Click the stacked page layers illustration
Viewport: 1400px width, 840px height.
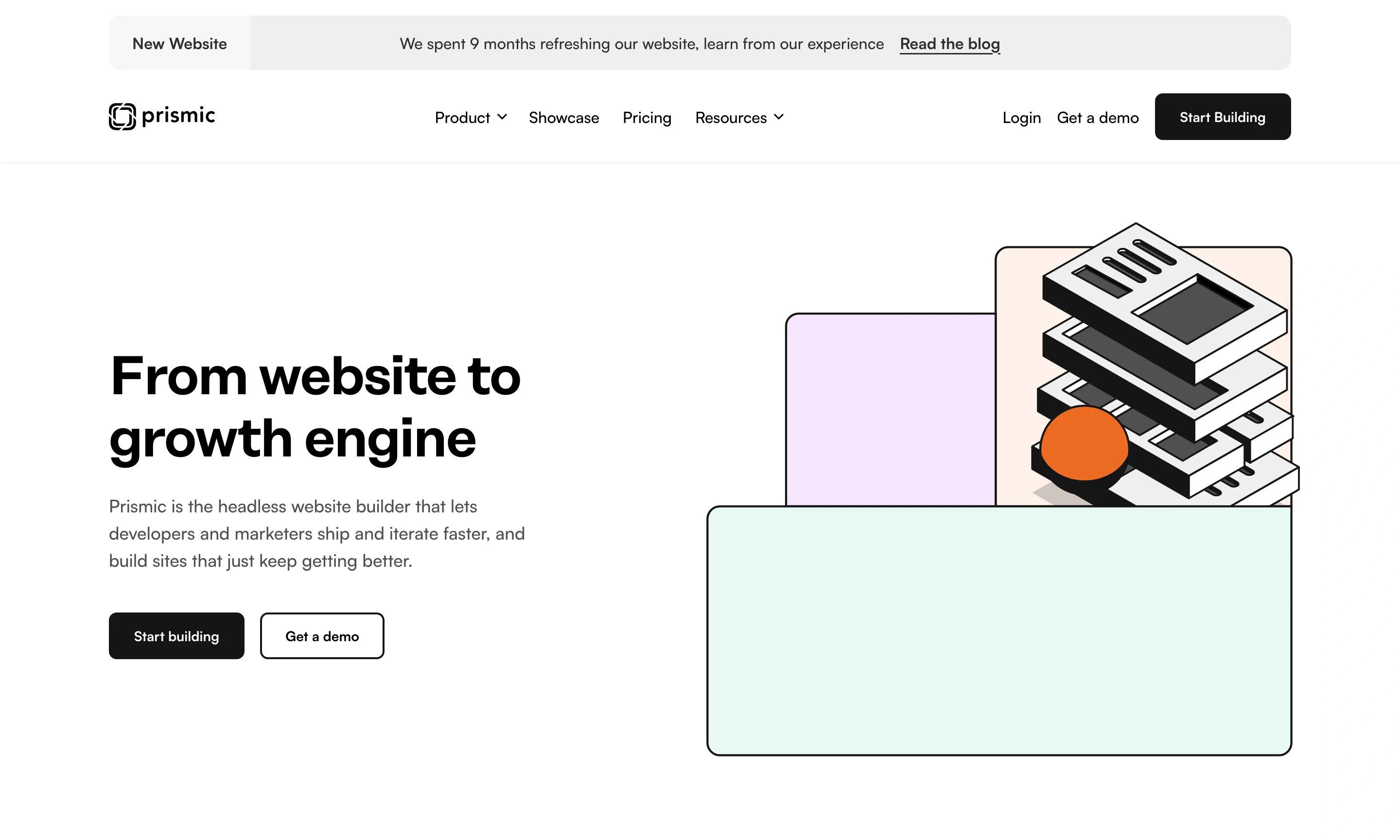(1165, 364)
